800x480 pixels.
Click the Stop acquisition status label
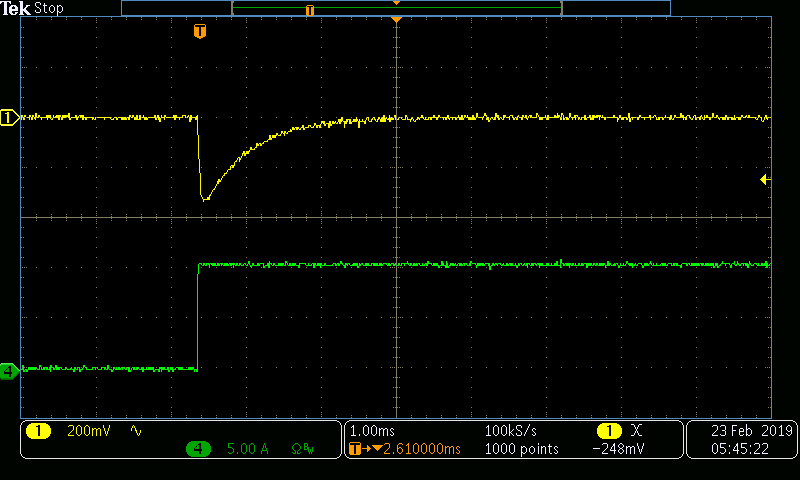[x=48, y=8]
